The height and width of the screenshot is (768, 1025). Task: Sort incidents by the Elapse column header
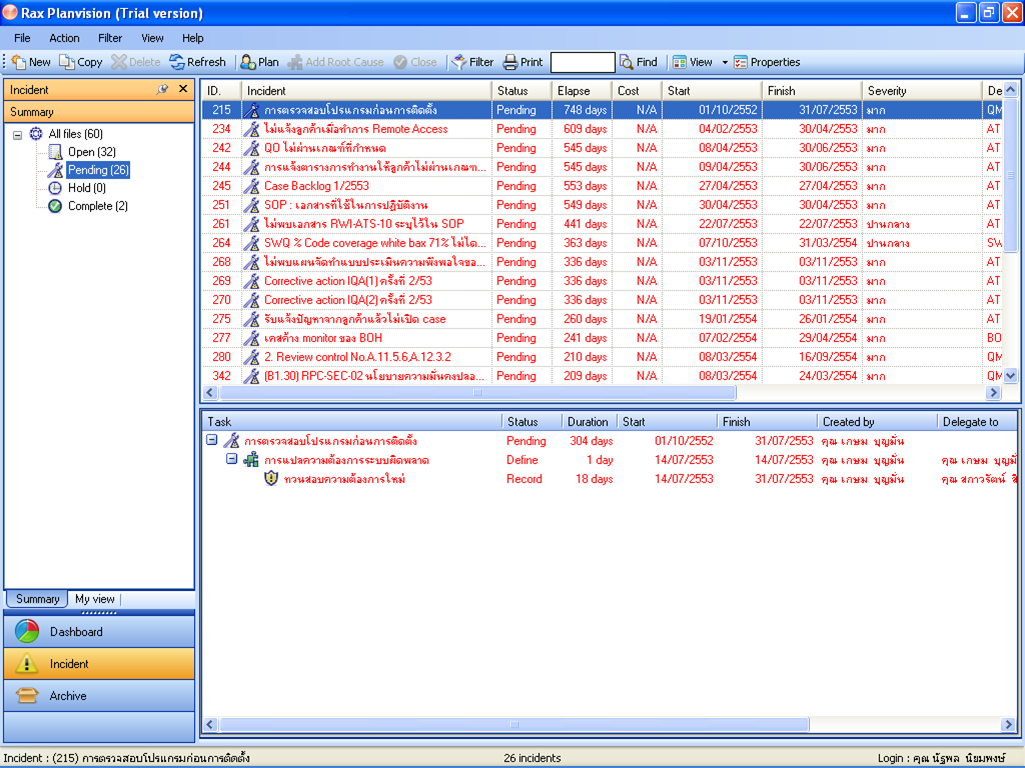tap(580, 91)
